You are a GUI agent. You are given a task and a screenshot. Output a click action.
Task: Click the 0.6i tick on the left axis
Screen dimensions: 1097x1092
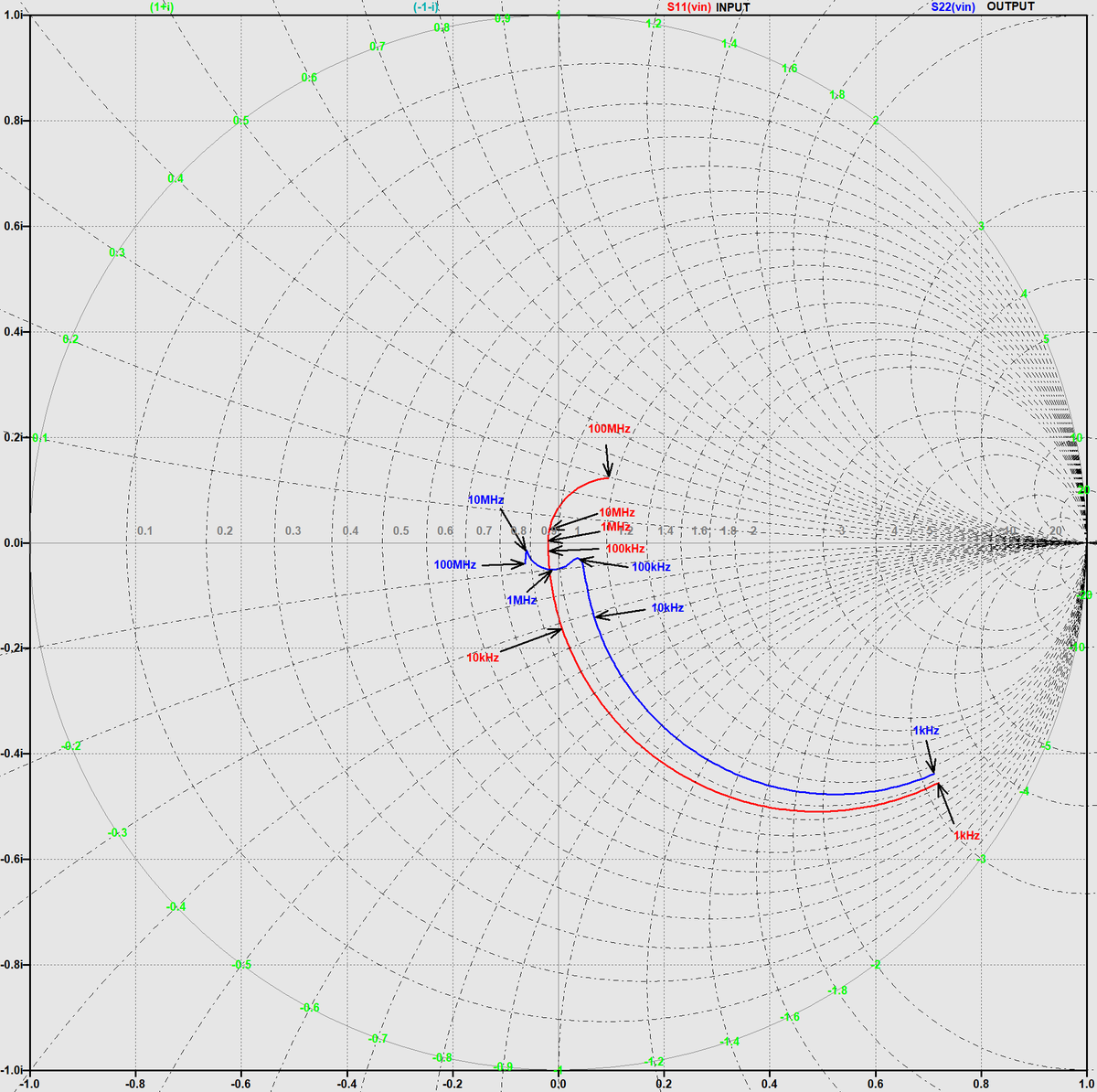(12, 226)
